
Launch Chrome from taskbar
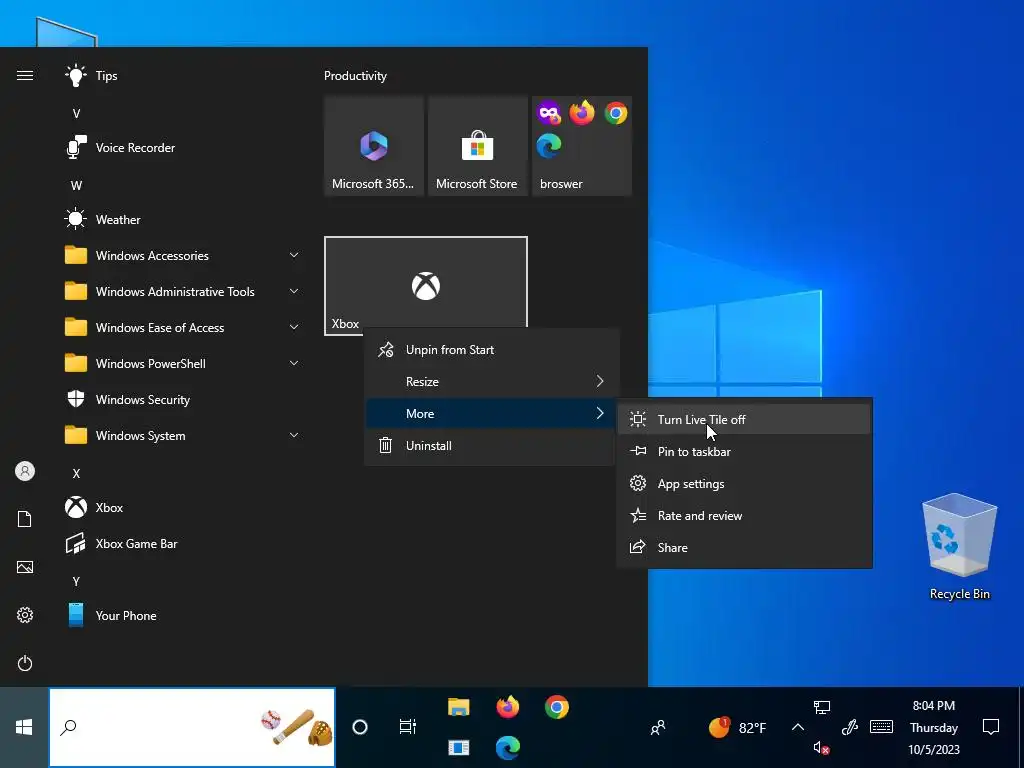tap(556, 707)
